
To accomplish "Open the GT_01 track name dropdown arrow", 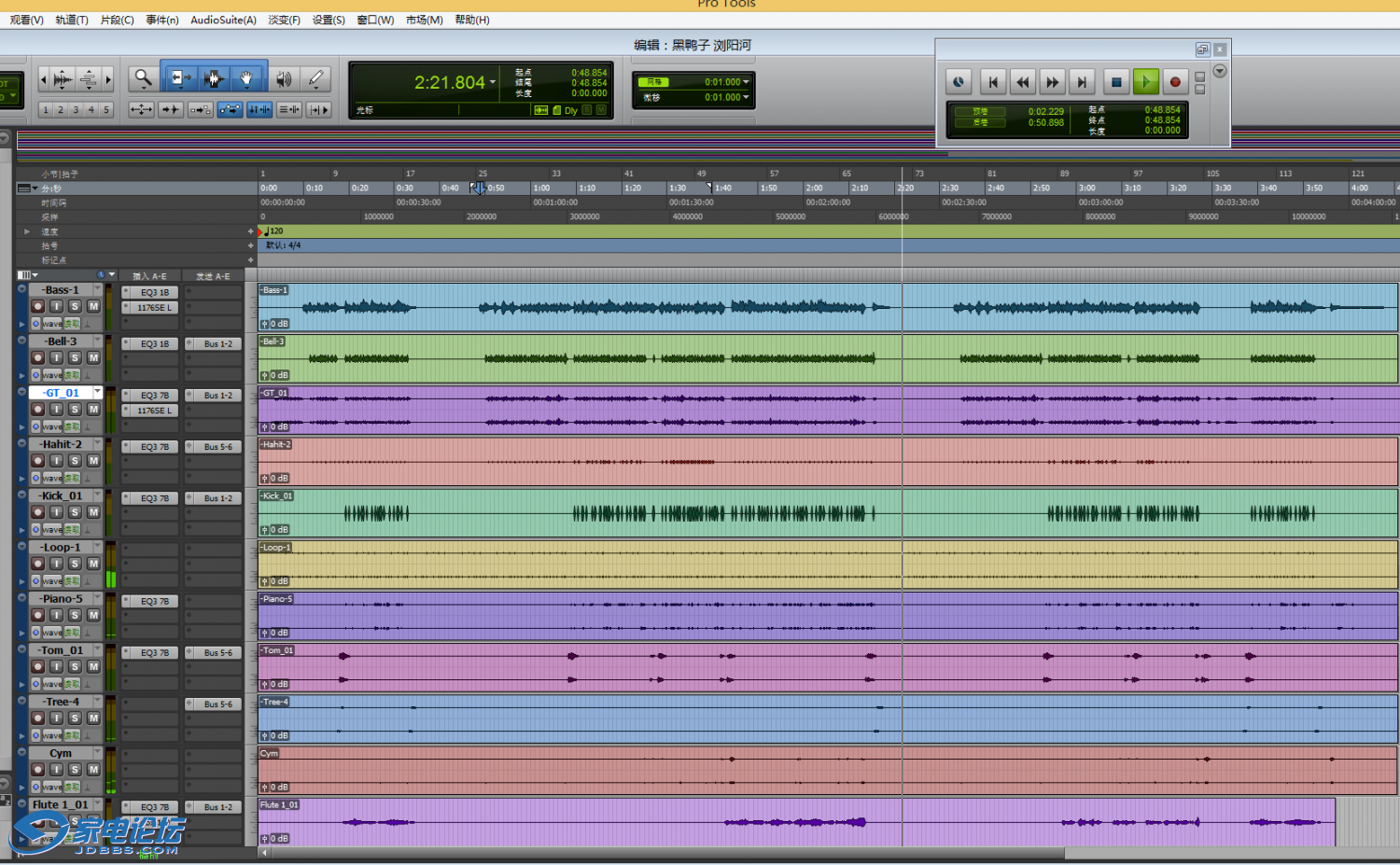I will click(x=97, y=393).
